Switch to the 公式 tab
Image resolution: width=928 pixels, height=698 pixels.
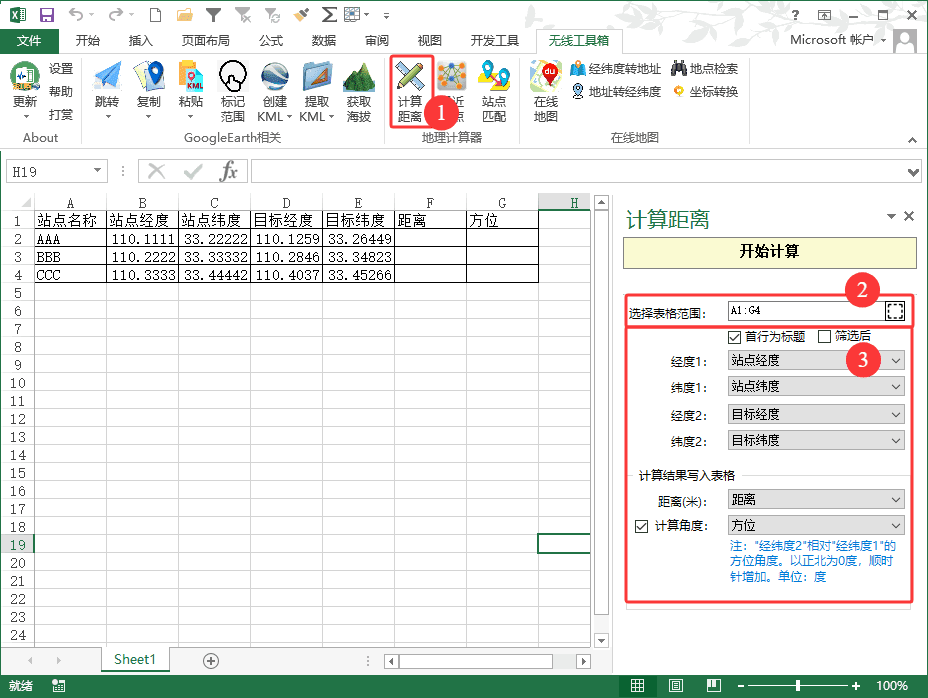click(270, 41)
